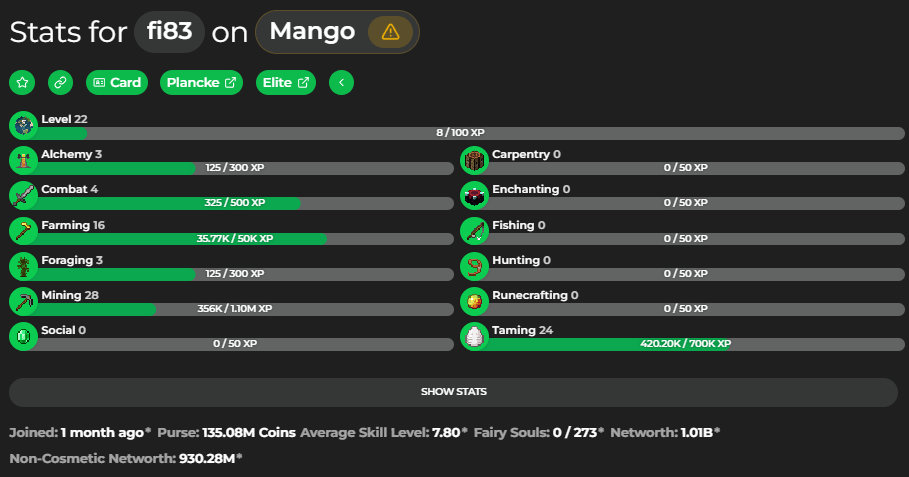Click the Foraging 125 / 300 XP bar
This screenshot has width=909, height=477.
click(235, 274)
